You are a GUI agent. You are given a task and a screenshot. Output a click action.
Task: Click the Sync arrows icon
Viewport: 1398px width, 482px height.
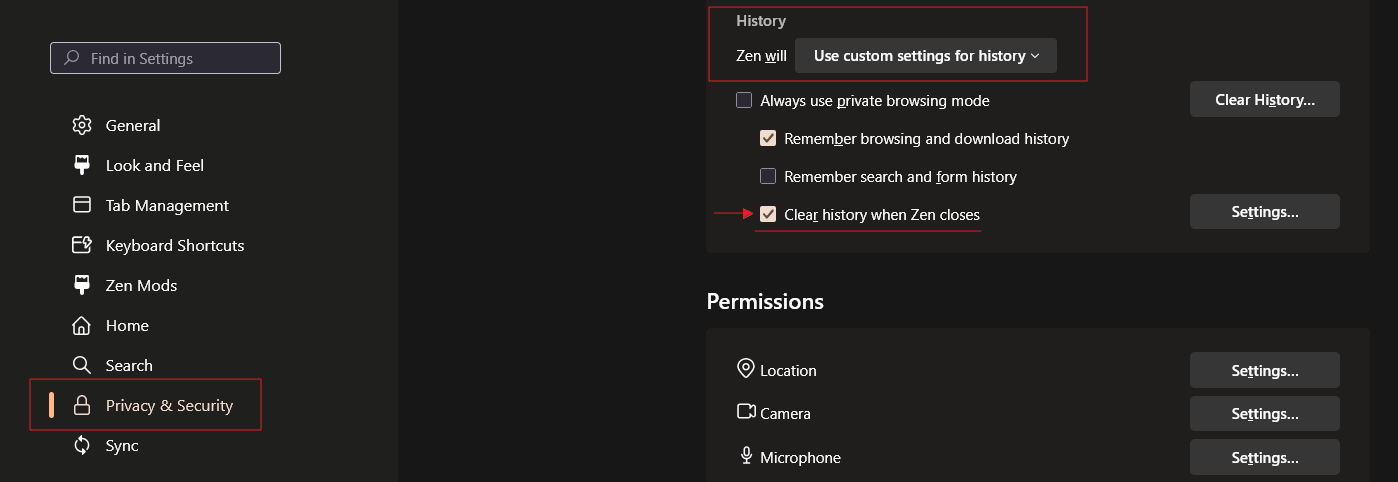point(82,445)
